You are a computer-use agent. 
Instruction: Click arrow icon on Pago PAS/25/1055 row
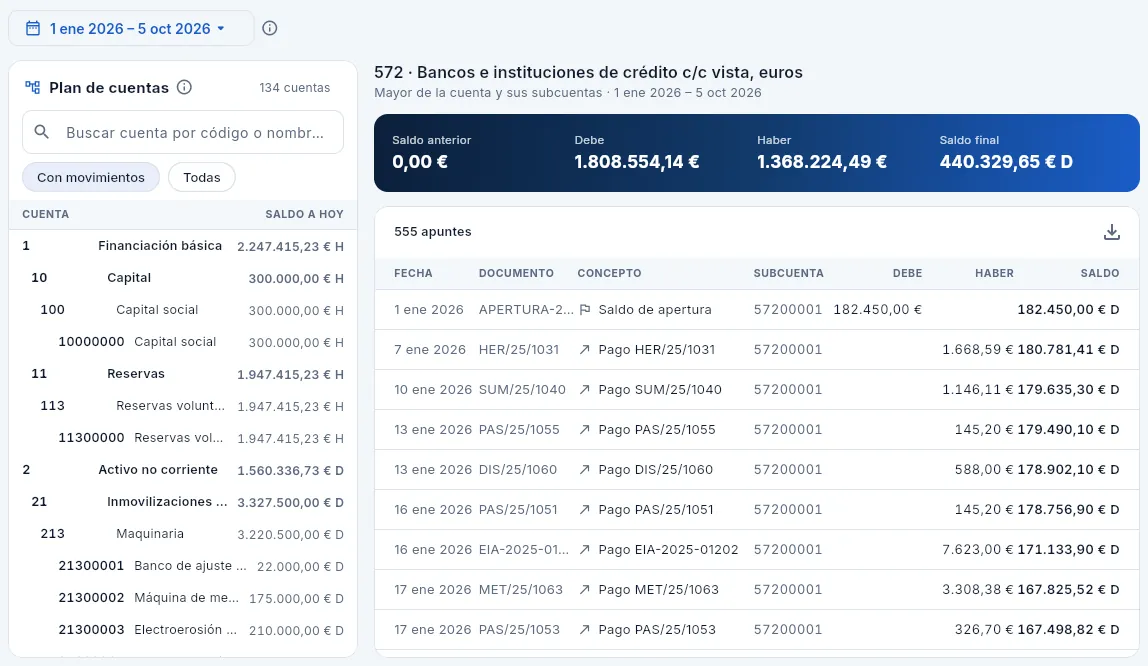tap(584, 430)
